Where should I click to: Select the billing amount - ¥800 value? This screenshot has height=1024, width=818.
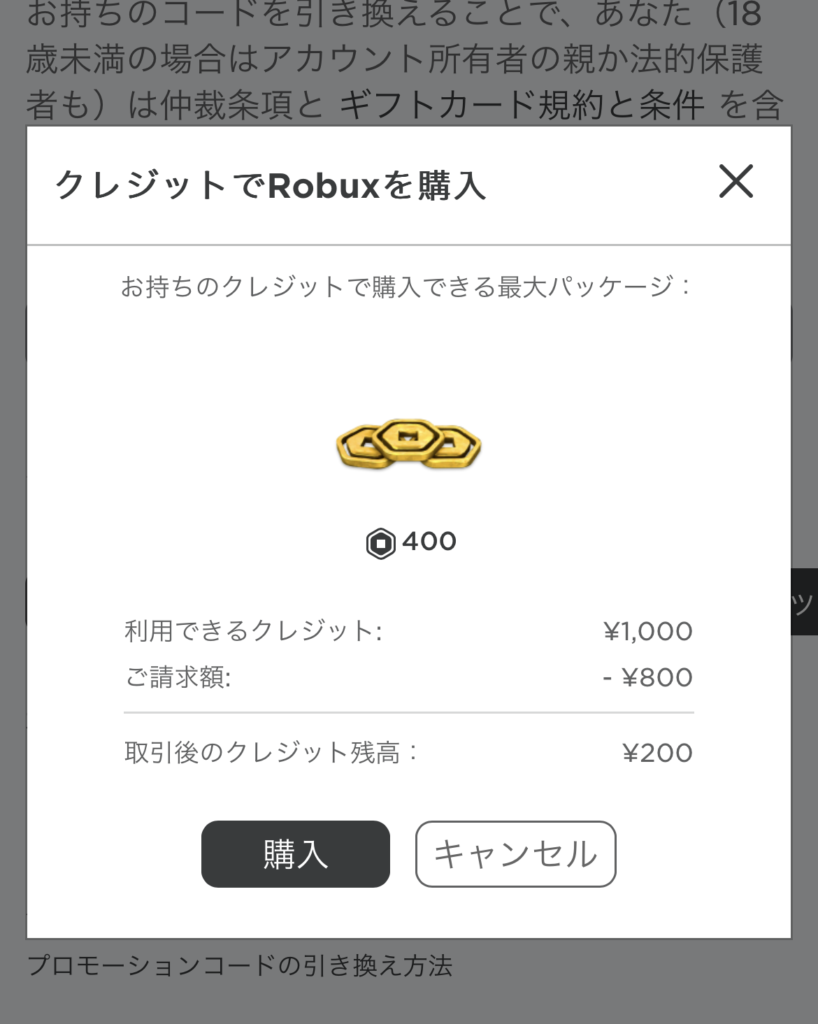point(648,677)
